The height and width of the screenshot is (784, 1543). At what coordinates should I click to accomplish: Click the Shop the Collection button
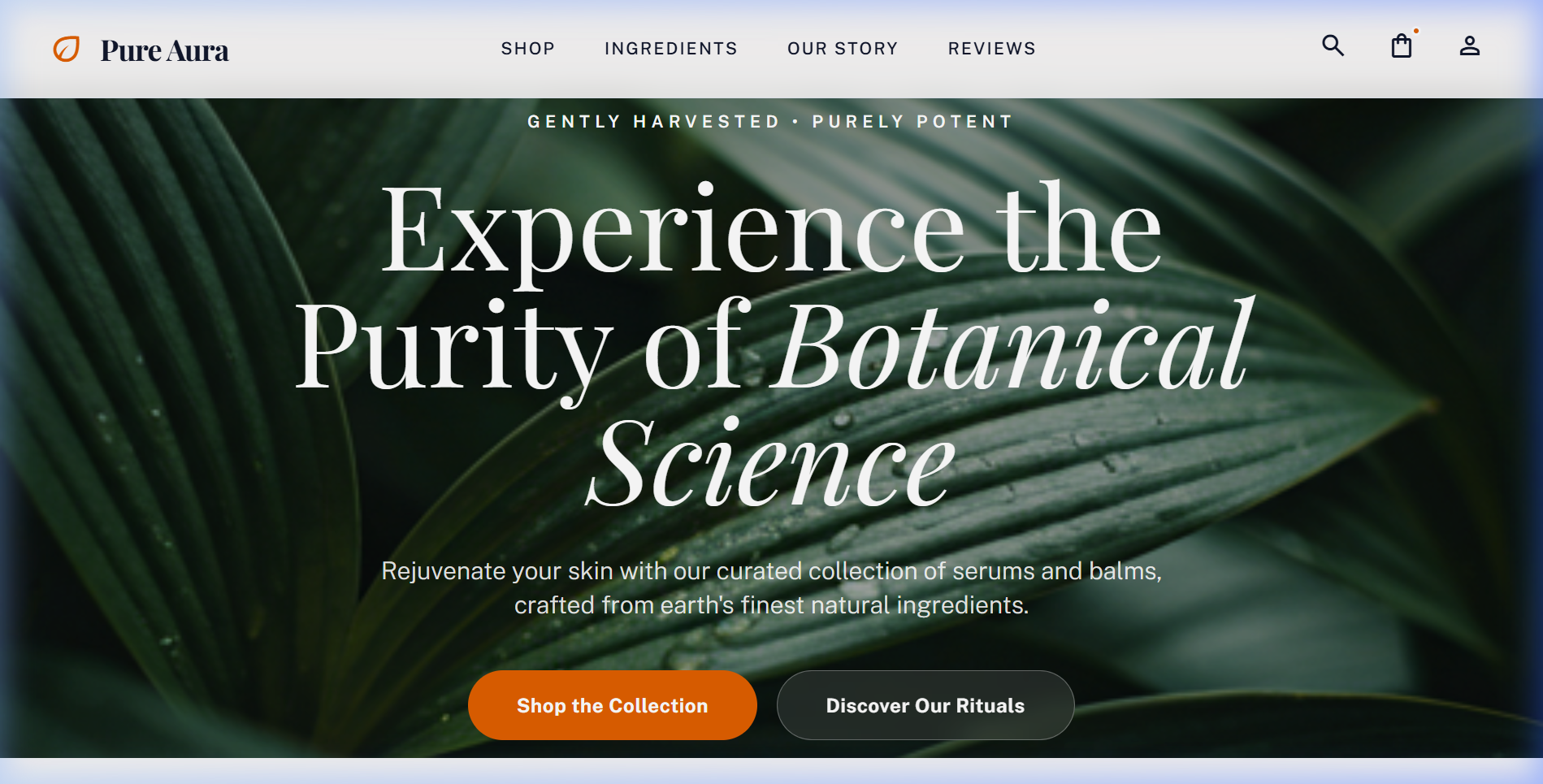(x=612, y=705)
